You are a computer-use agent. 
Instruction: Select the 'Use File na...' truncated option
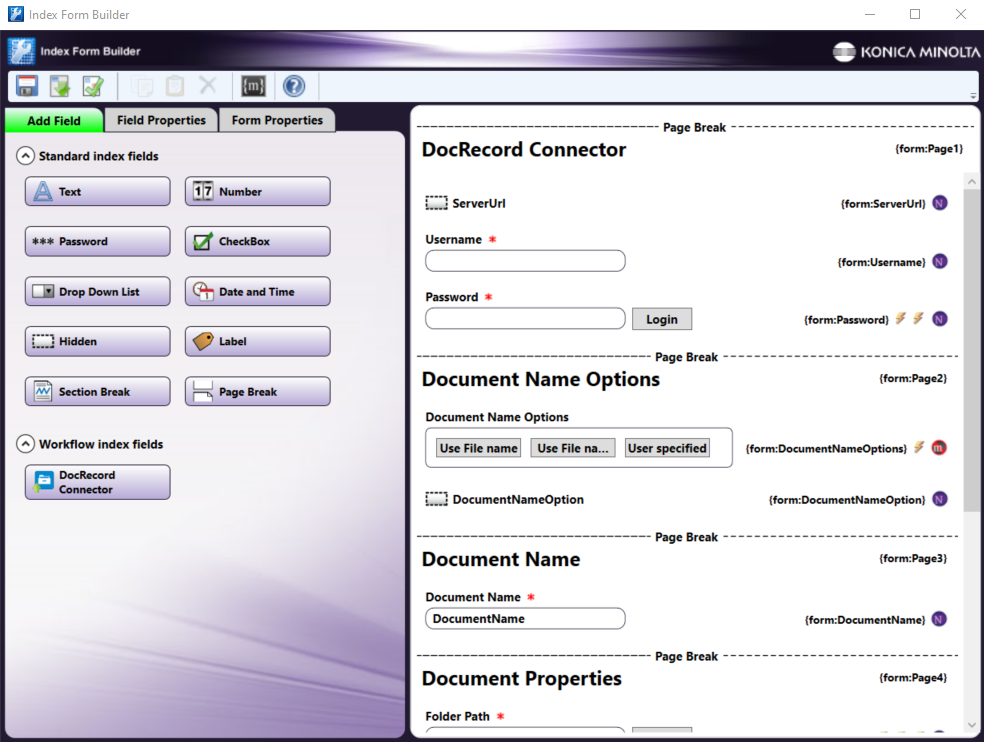point(572,448)
